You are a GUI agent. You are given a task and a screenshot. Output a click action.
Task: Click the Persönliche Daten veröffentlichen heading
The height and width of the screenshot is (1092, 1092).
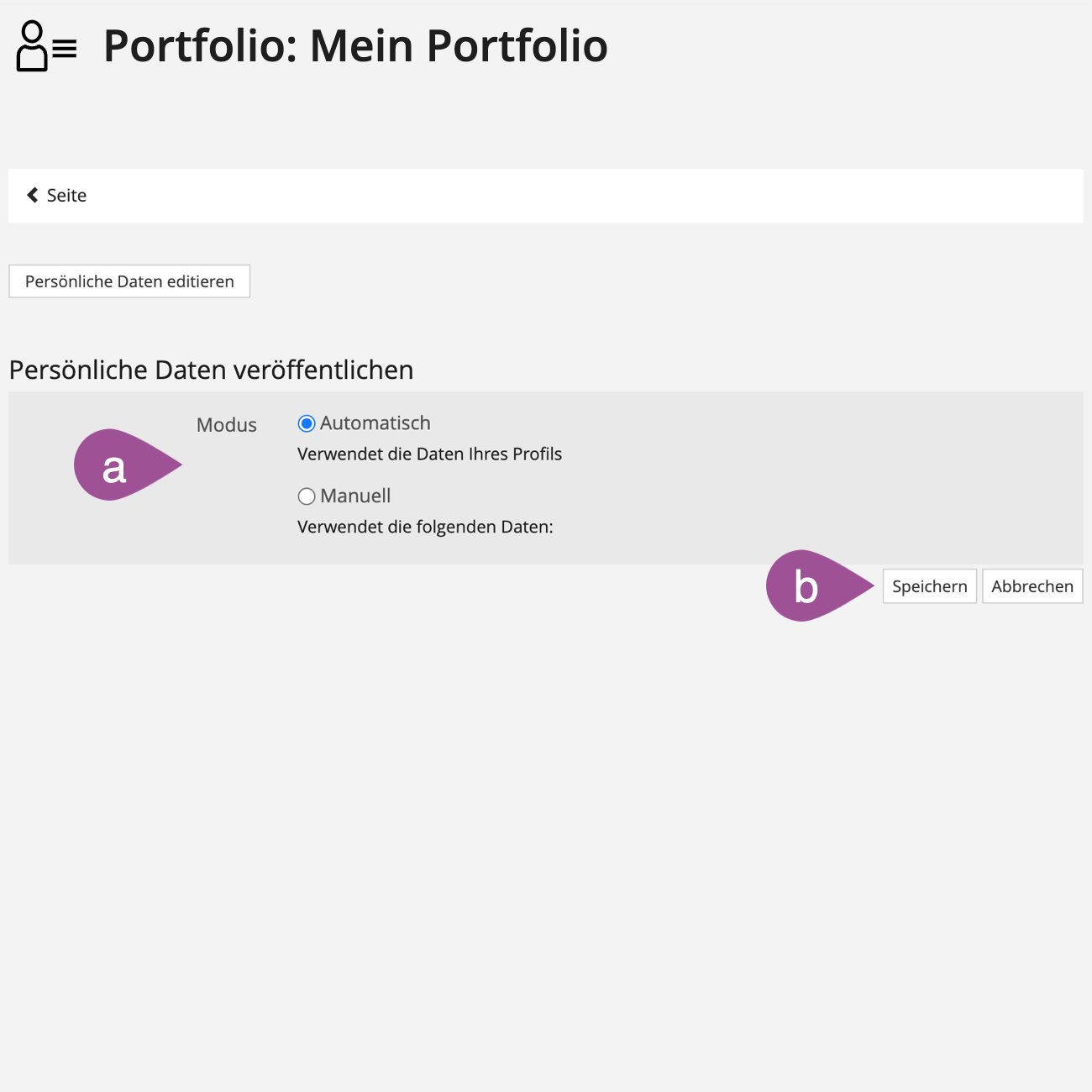point(211,370)
